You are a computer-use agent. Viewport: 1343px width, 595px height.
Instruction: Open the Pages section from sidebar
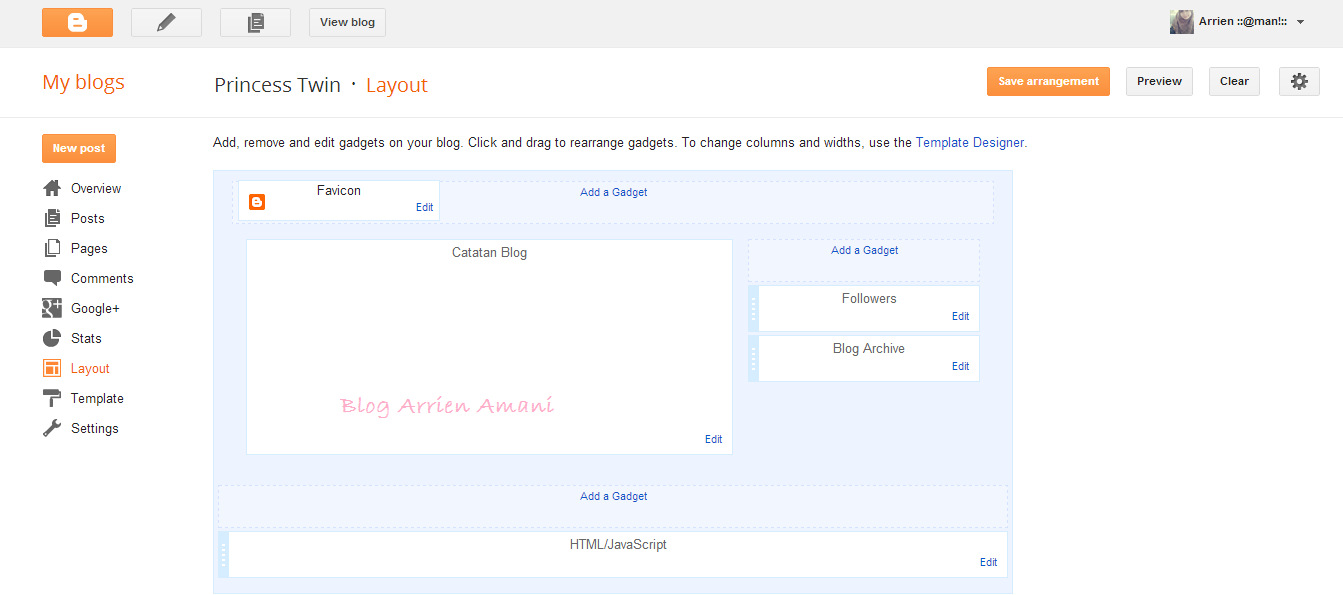pyautogui.click(x=87, y=248)
